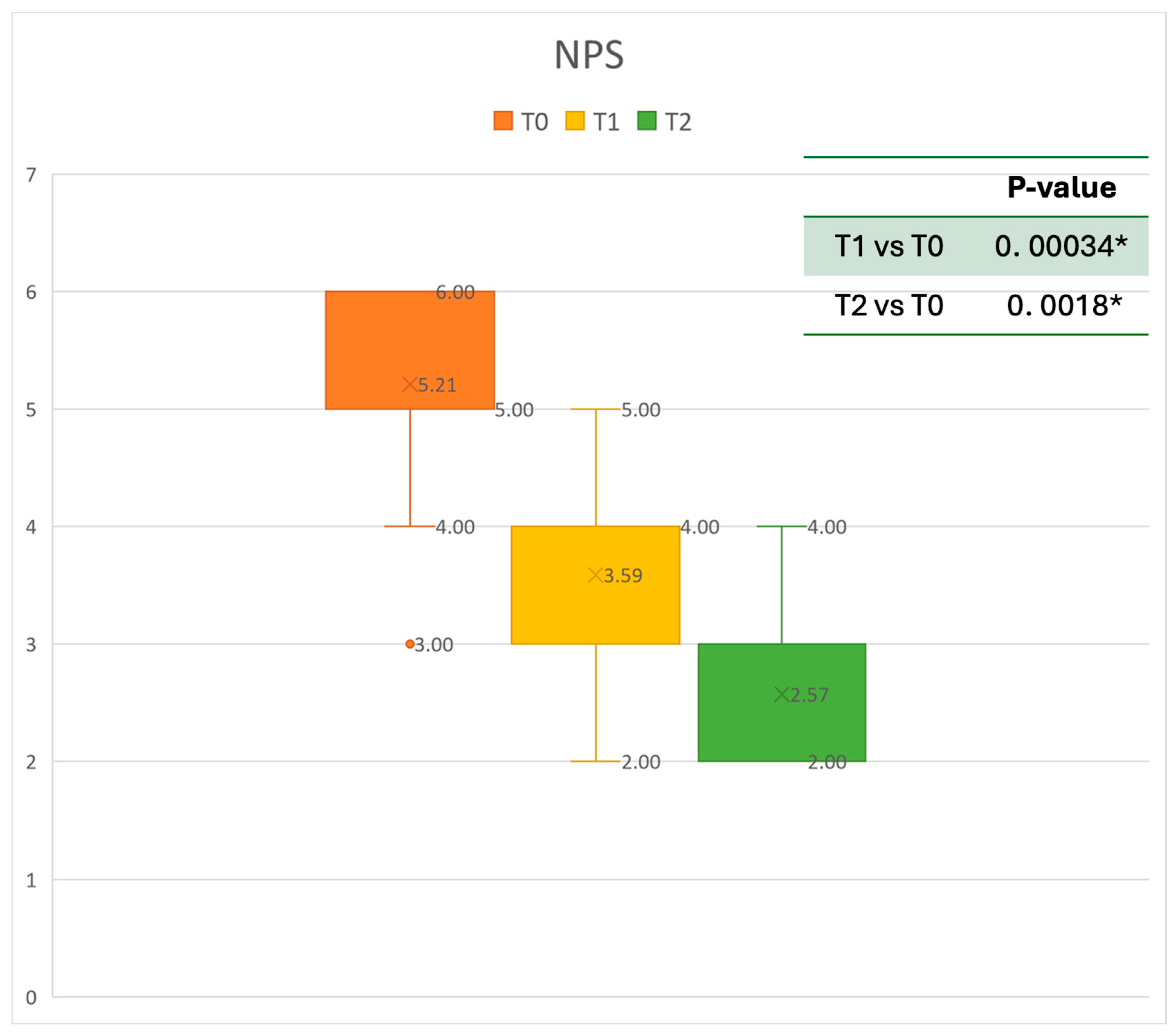Click the 6.00 label on T0 box
The image size is (1176, 1034).
point(455,292)
